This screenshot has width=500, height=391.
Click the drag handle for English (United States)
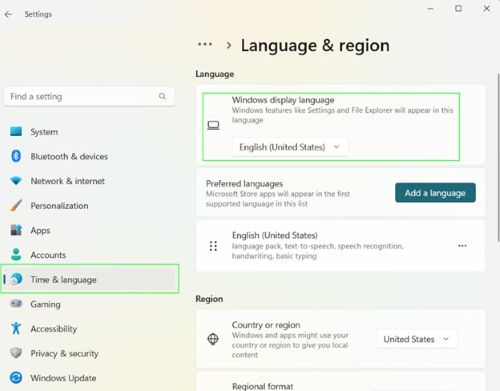[213, 246]
